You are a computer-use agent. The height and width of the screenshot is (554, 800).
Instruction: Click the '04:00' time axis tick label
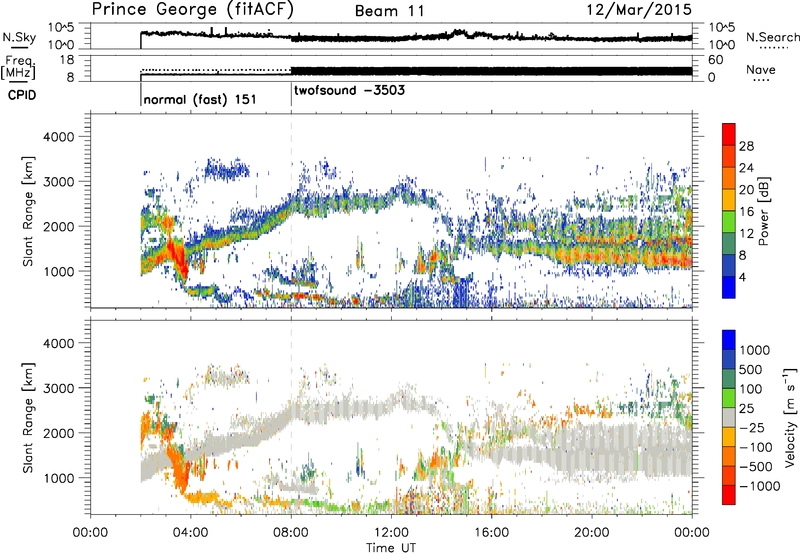(190, 533)
